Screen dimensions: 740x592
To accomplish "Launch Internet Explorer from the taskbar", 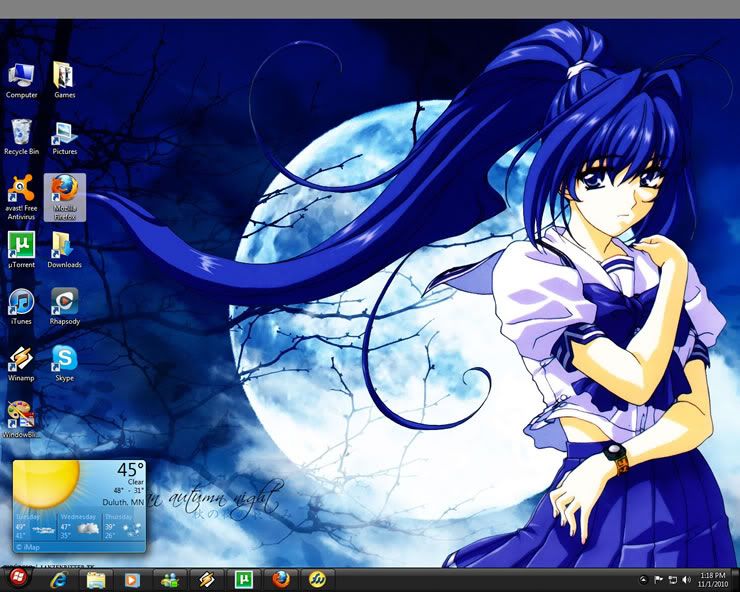I will 59,579.
